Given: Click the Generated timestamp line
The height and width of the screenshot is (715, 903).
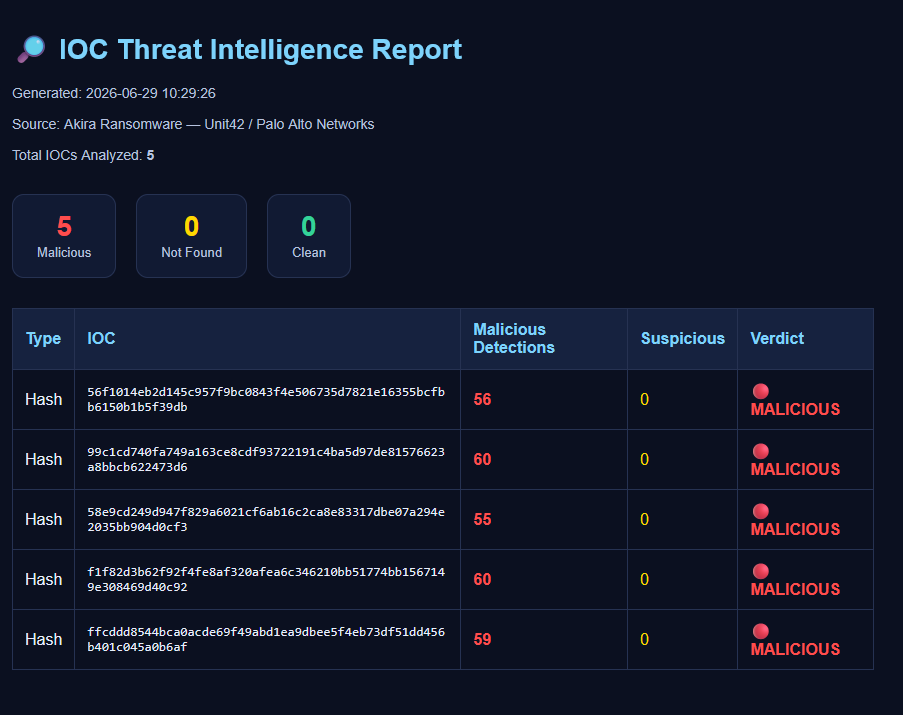Looking at the screenshot, I should tap(114, 93).
